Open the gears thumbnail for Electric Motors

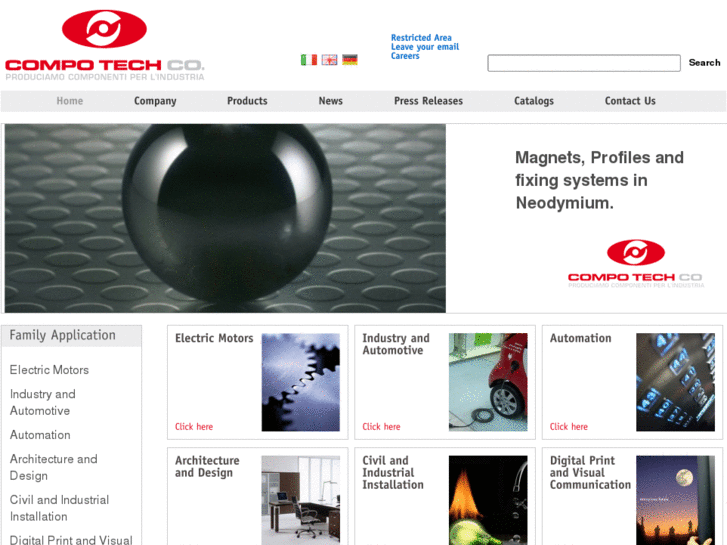[300, 382]
